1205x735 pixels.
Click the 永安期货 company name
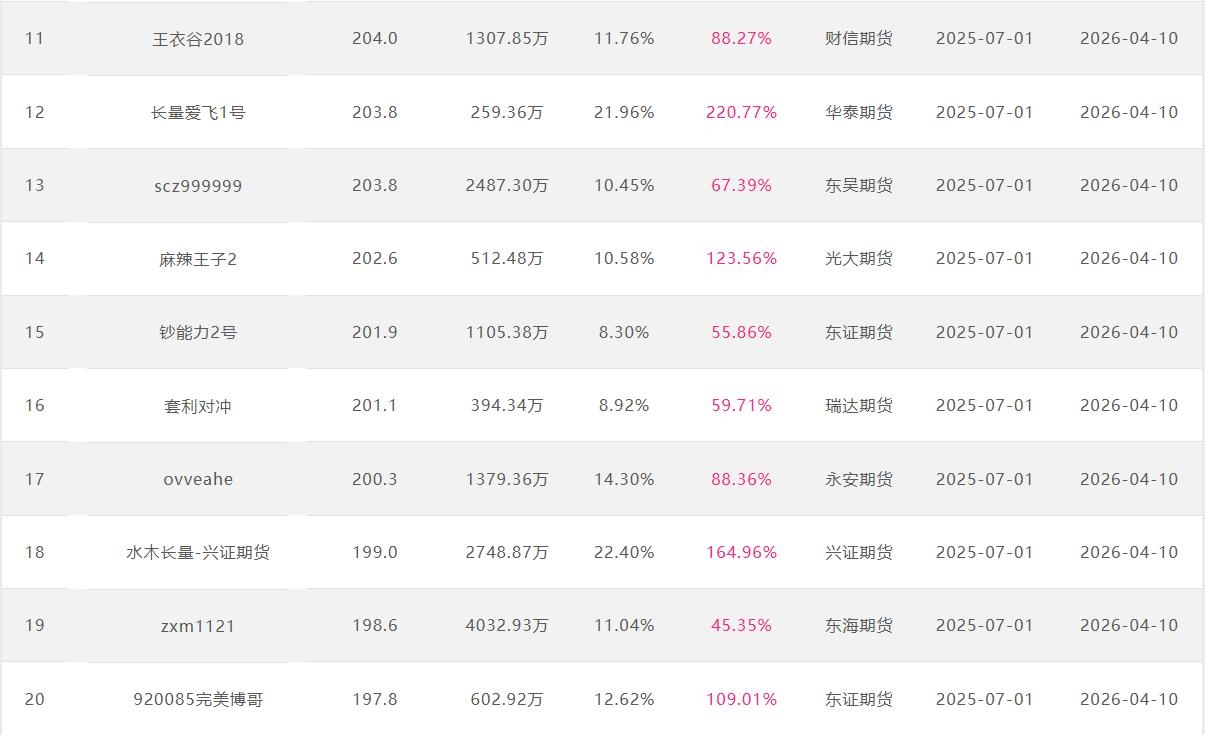(859, 479)
